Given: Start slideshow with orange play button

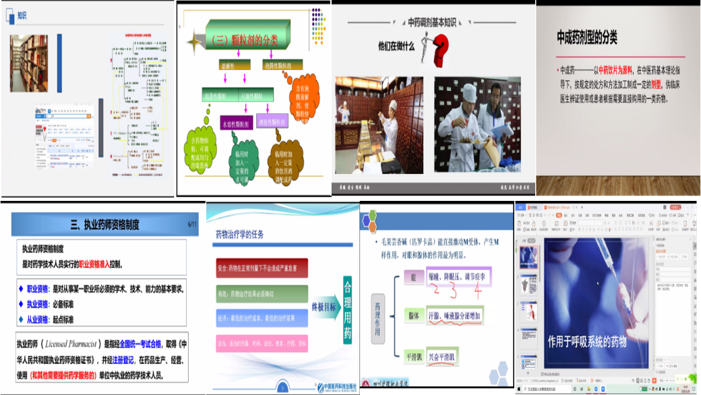Looking at the screenshot, I should [x=654, y=381].
